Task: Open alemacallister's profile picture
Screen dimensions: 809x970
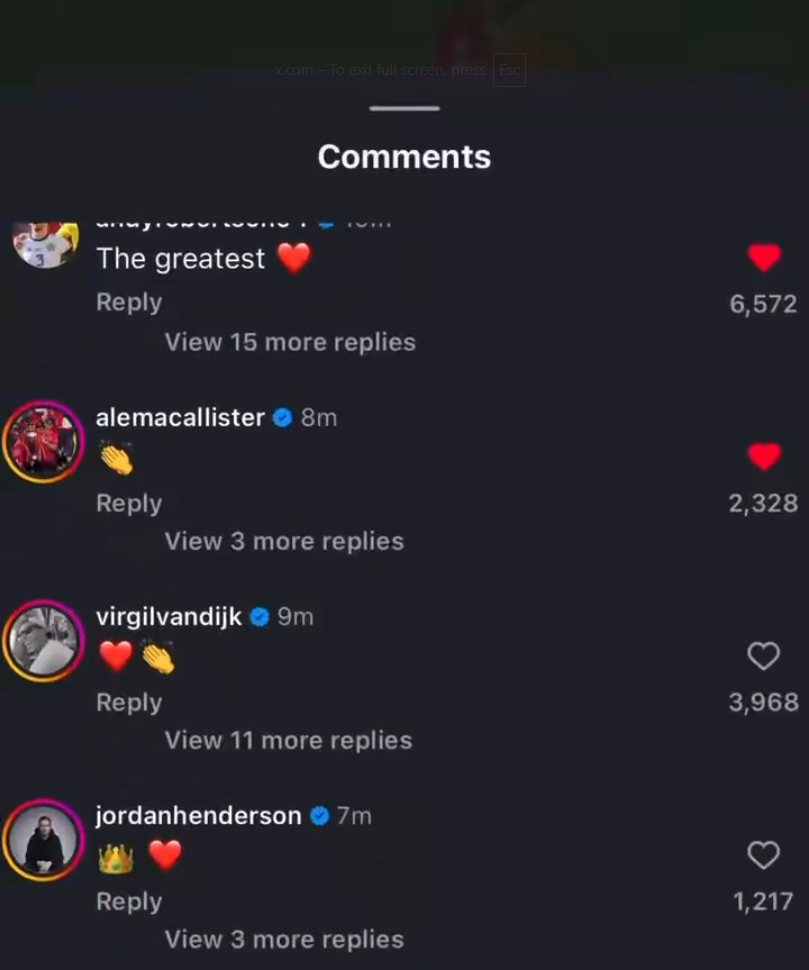Action: [x=43, y=441]
